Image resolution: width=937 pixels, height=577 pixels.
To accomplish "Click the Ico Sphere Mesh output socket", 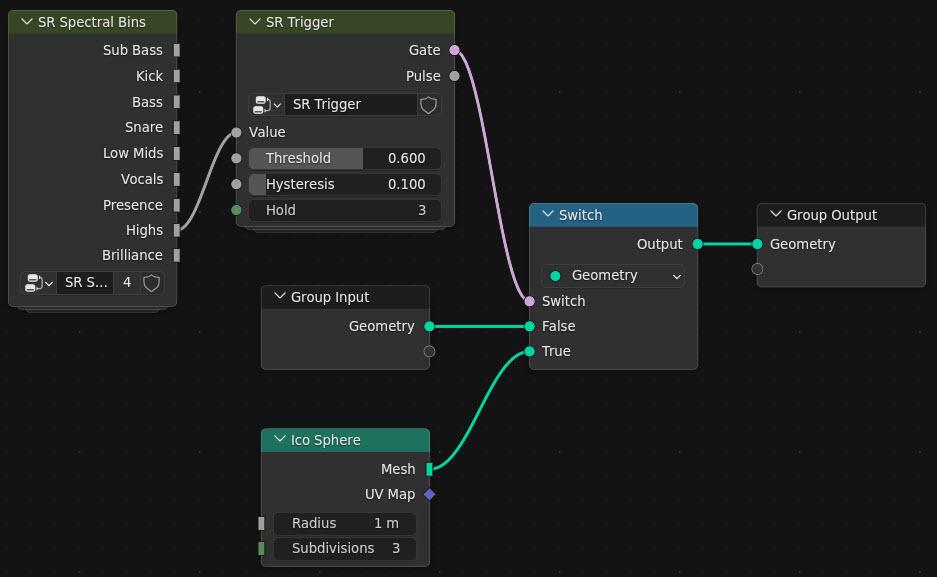I will point(429,469).
